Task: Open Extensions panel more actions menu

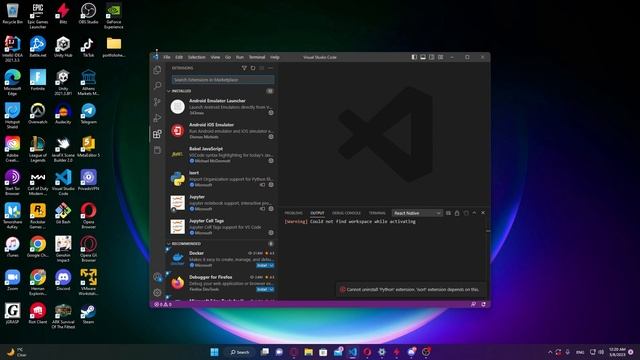Action: click(x=270, y=68)
